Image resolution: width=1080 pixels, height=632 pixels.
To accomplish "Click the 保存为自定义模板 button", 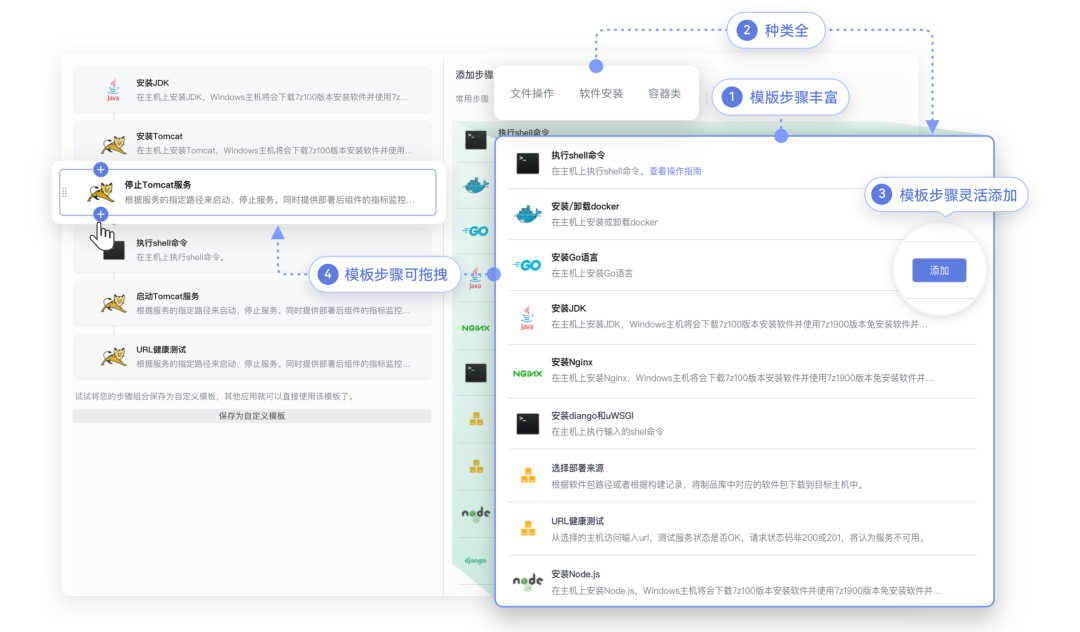I will coord(252,415).
